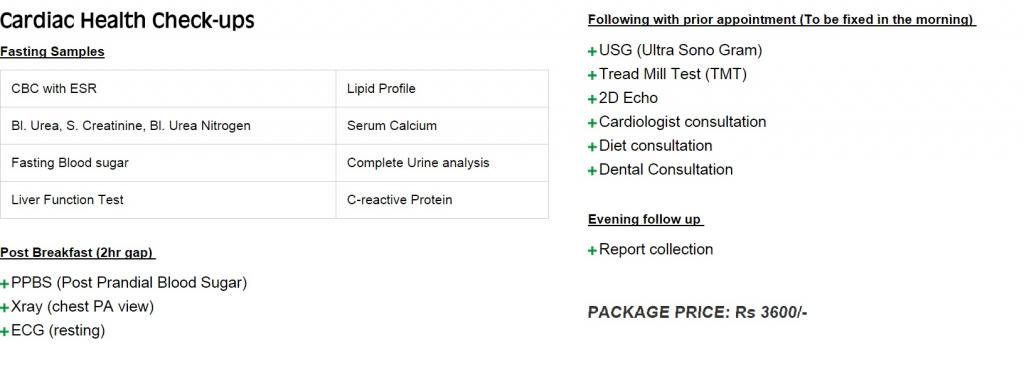Click the plus icon beside Report collection
The width and height of the screenshot is (1024, 392).
(x=592, y=250)
